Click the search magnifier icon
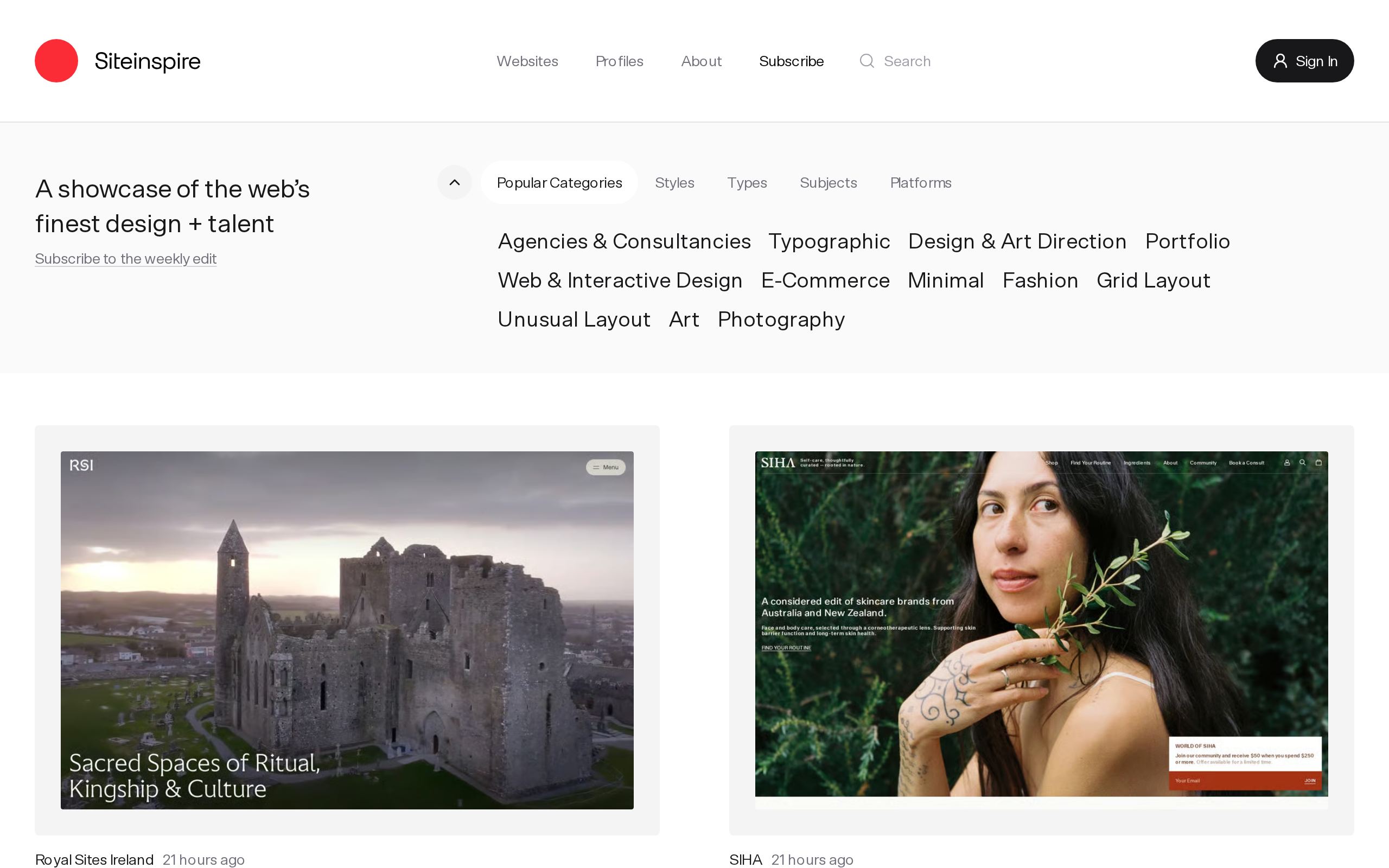 click(x=866, y=61)
